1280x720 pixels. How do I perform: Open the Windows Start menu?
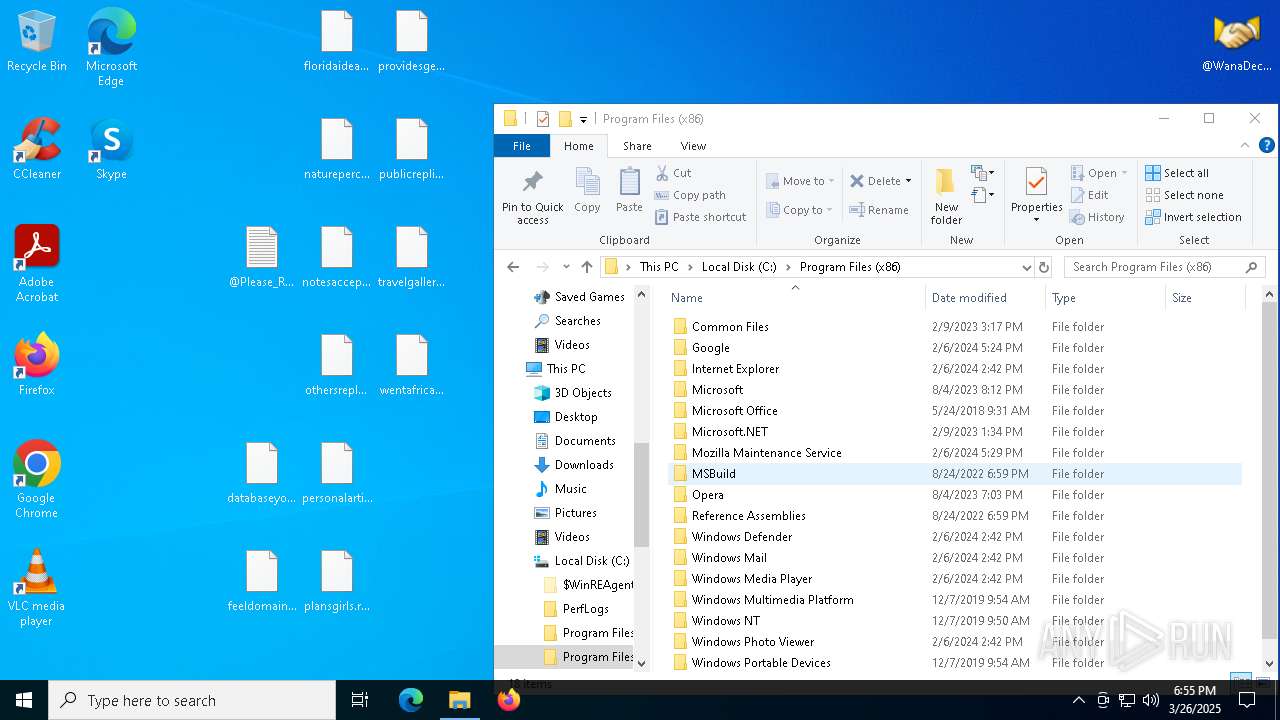pyautogui.click(x=24, y=700)
